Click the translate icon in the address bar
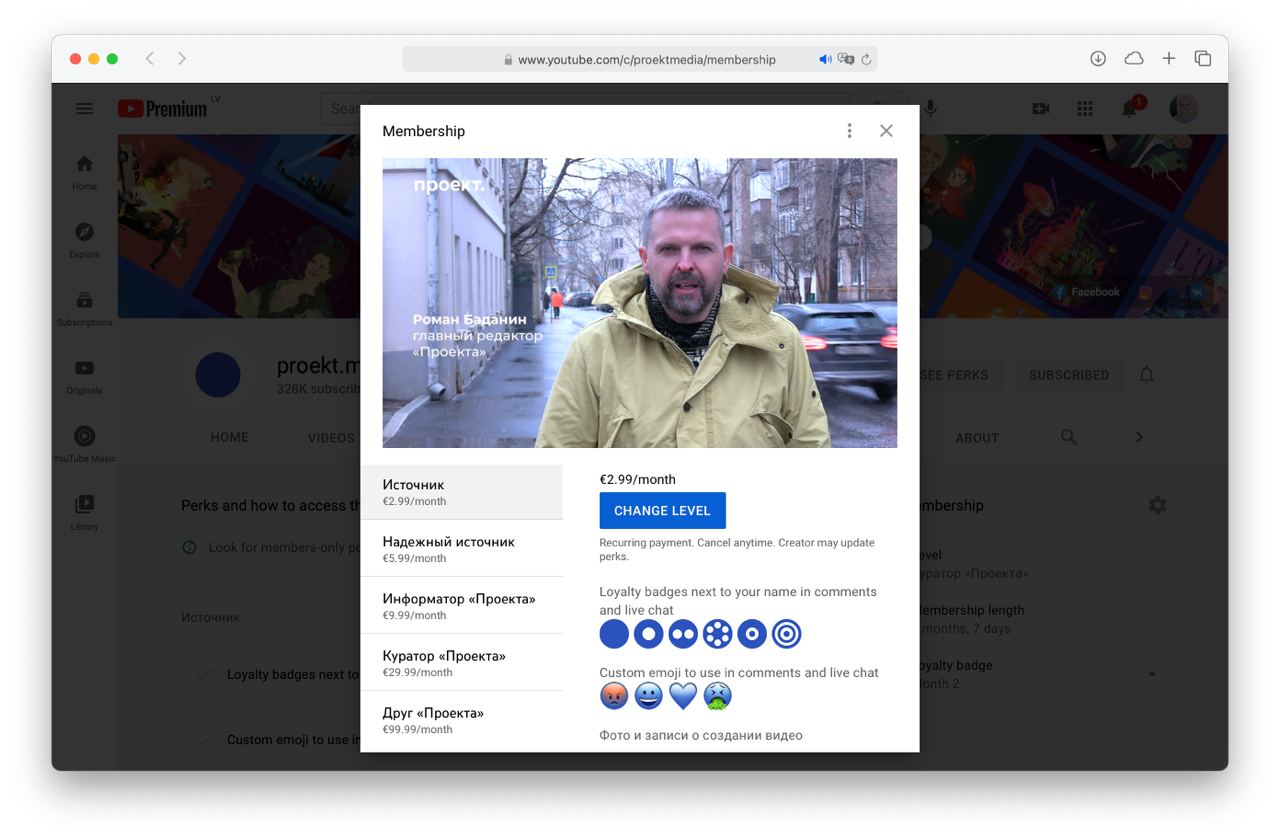 click(x=846, y=59)
